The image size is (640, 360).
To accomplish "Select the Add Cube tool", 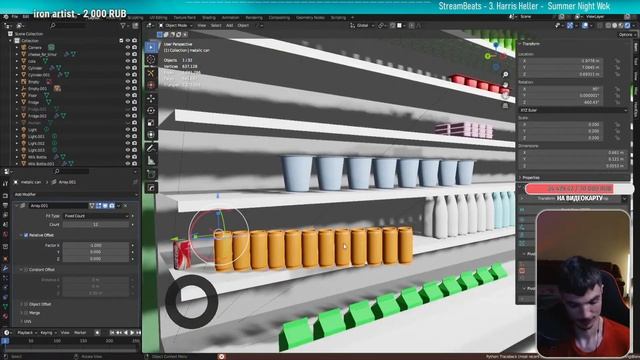I will click(151, 174).
